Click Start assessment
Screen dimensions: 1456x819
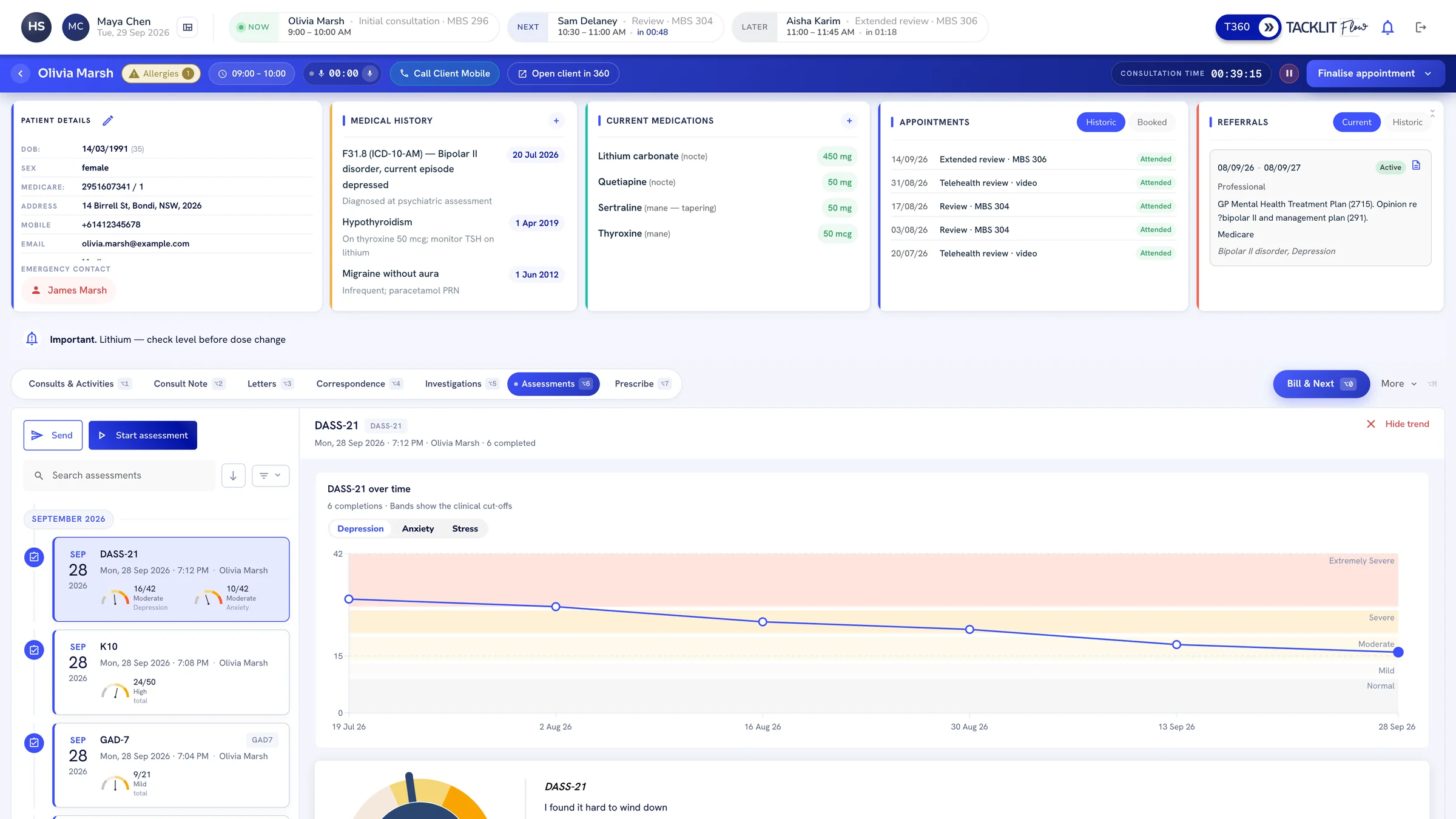coord(143,436)
